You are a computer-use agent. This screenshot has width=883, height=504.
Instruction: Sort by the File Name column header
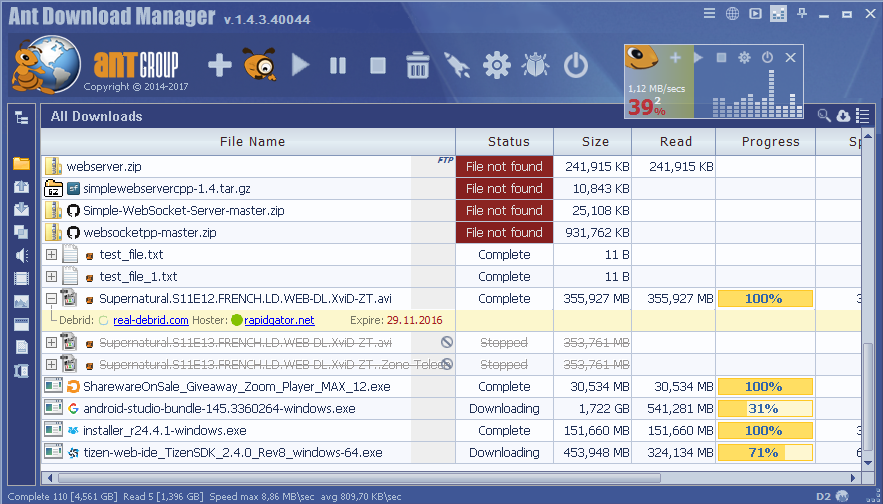tap(248, 142)
